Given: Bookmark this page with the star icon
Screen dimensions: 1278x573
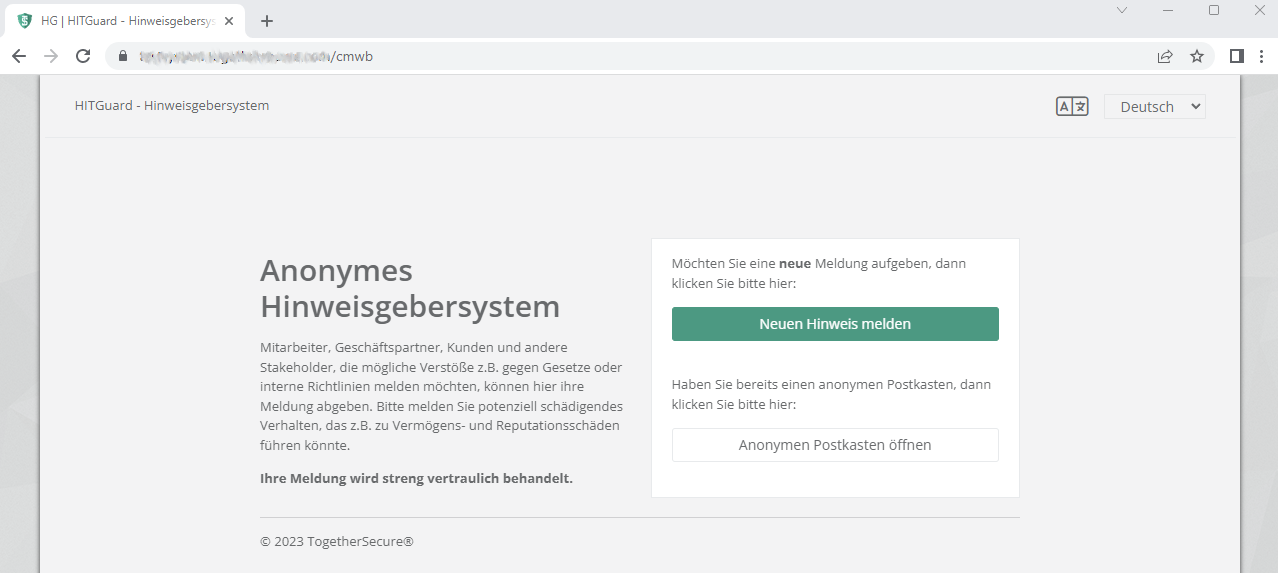Looking at the screenshot, I should point(1196,57).
